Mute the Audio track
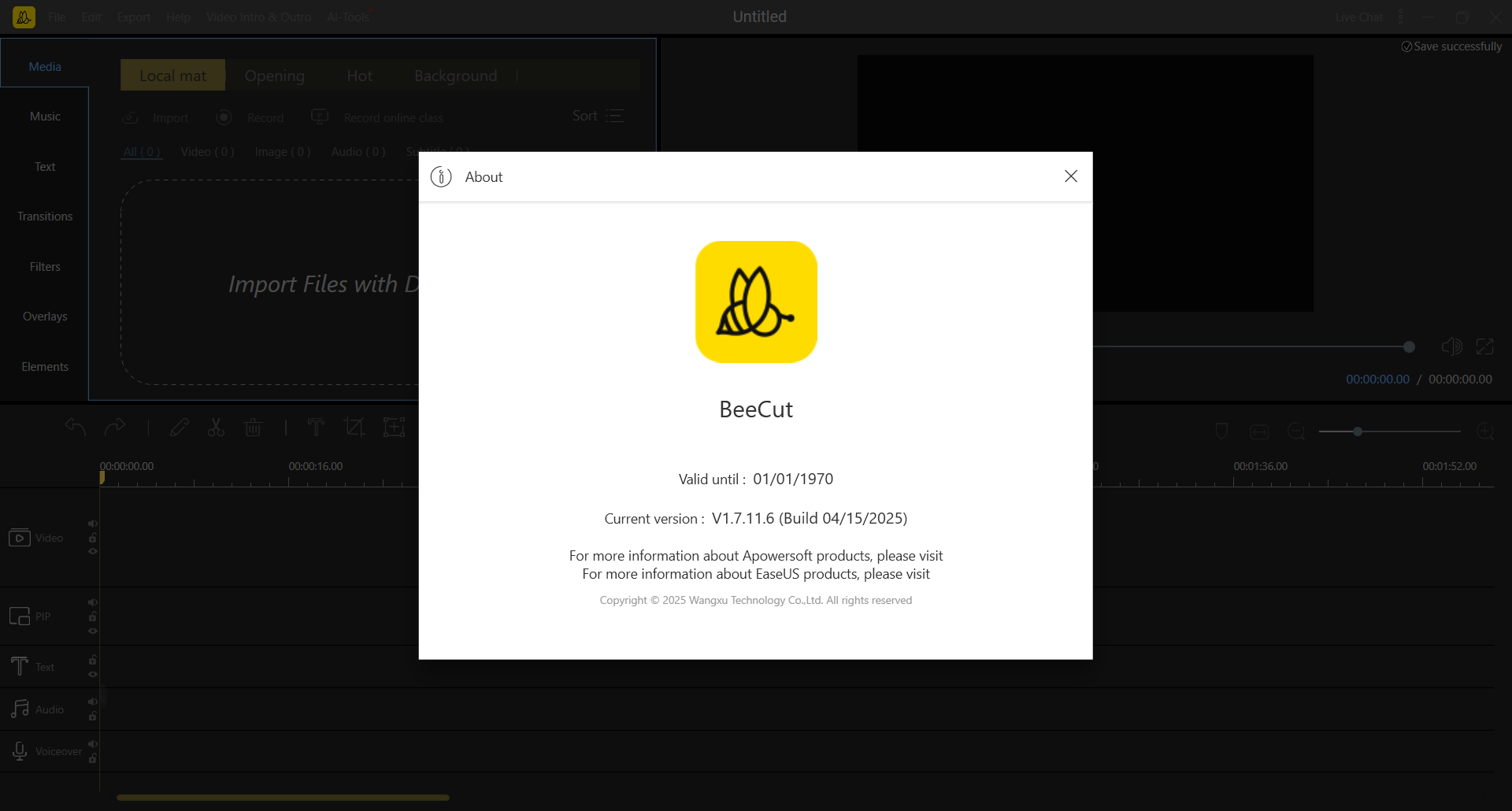 click(93, 702)
